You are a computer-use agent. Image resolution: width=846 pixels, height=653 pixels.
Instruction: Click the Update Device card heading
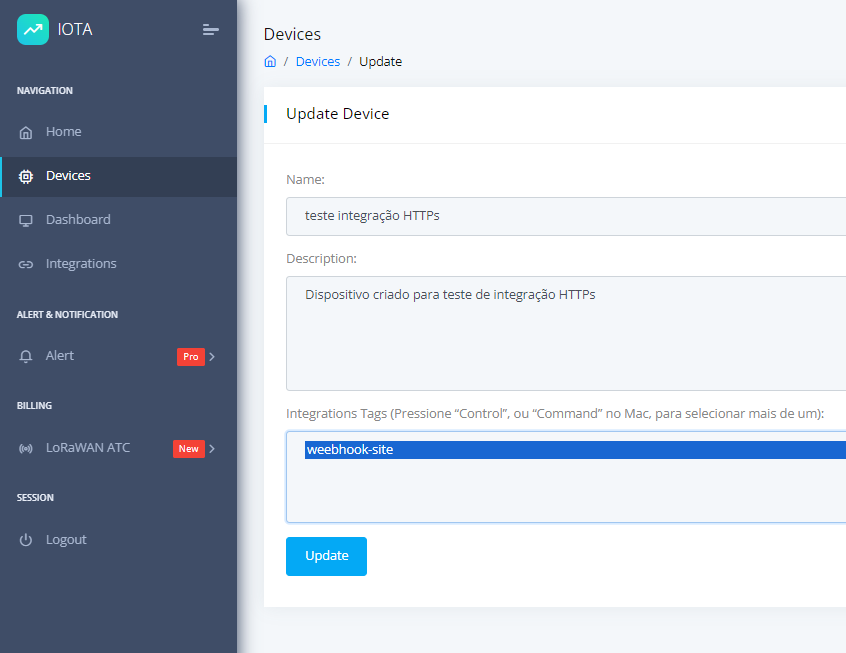pos(337,114)
